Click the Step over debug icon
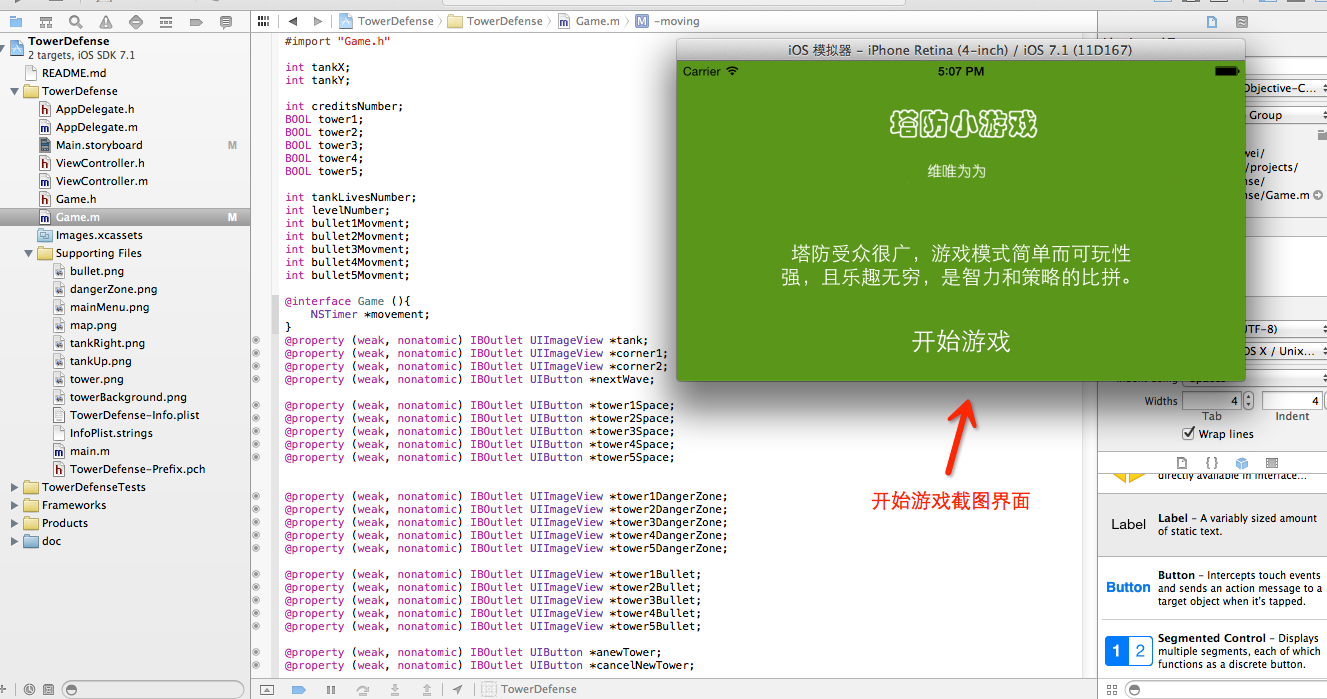 click(x=362, y=689)
